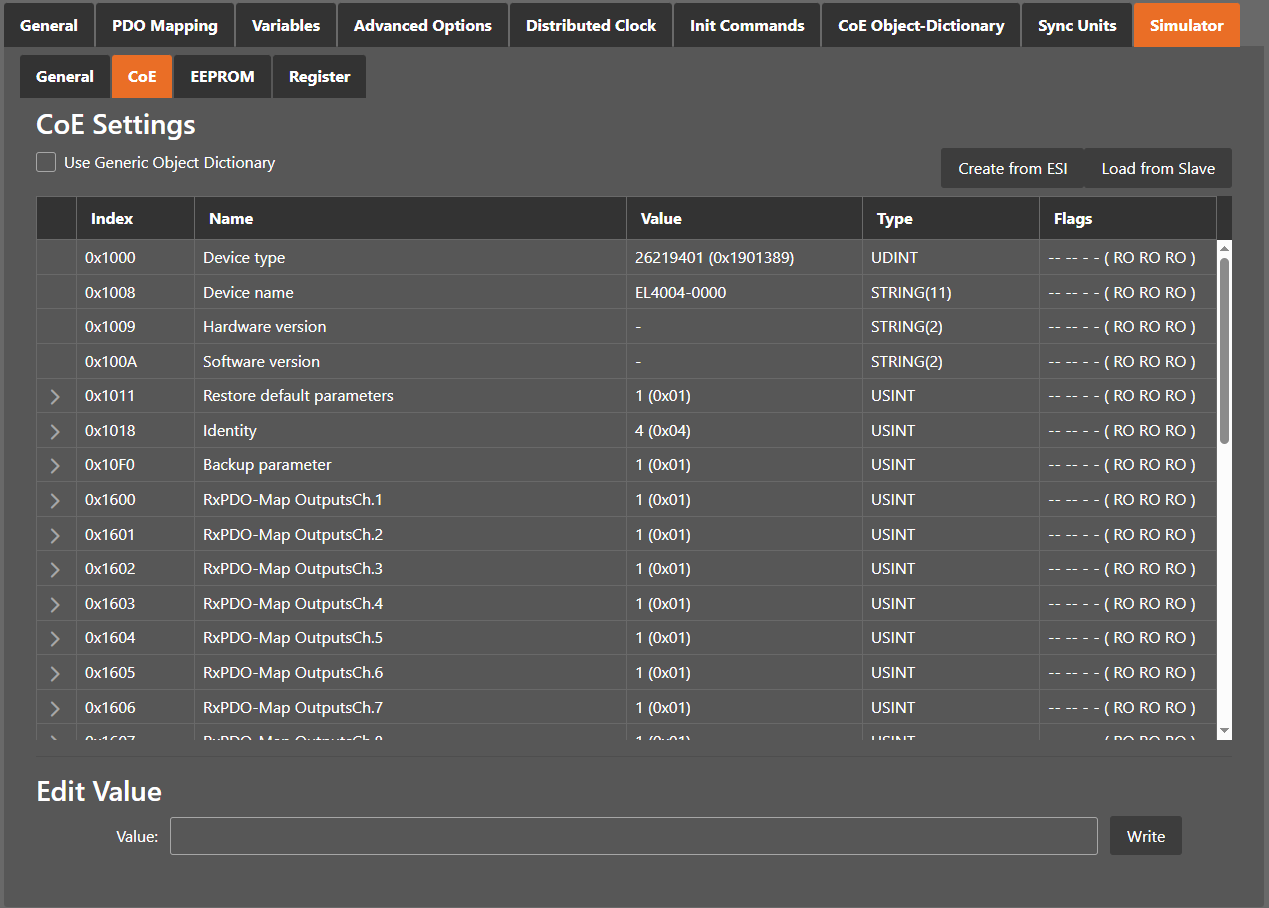Click the scroll down arrow of table
This screenshot has width=1269, height=908.
(x=1224, y=732)
